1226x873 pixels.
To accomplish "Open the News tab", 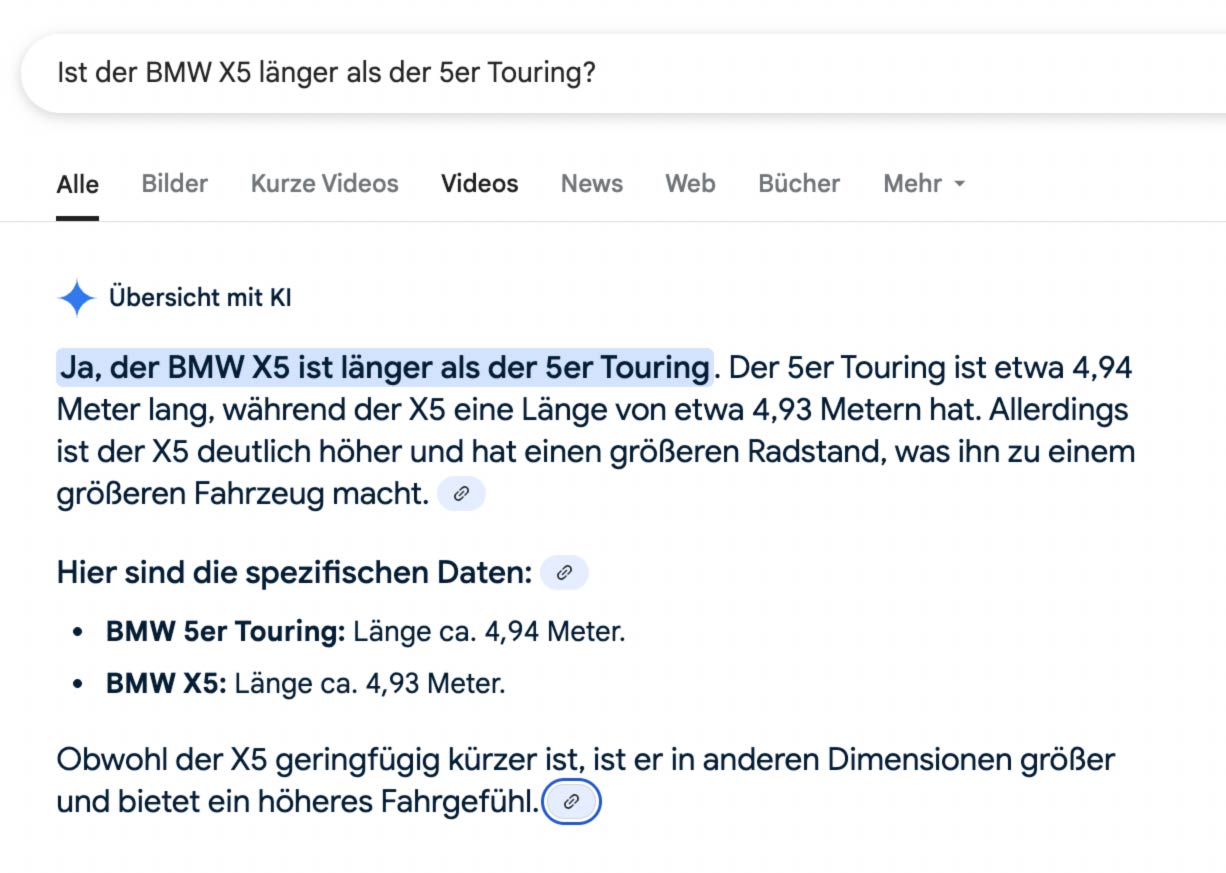I will tap(591, 184).
